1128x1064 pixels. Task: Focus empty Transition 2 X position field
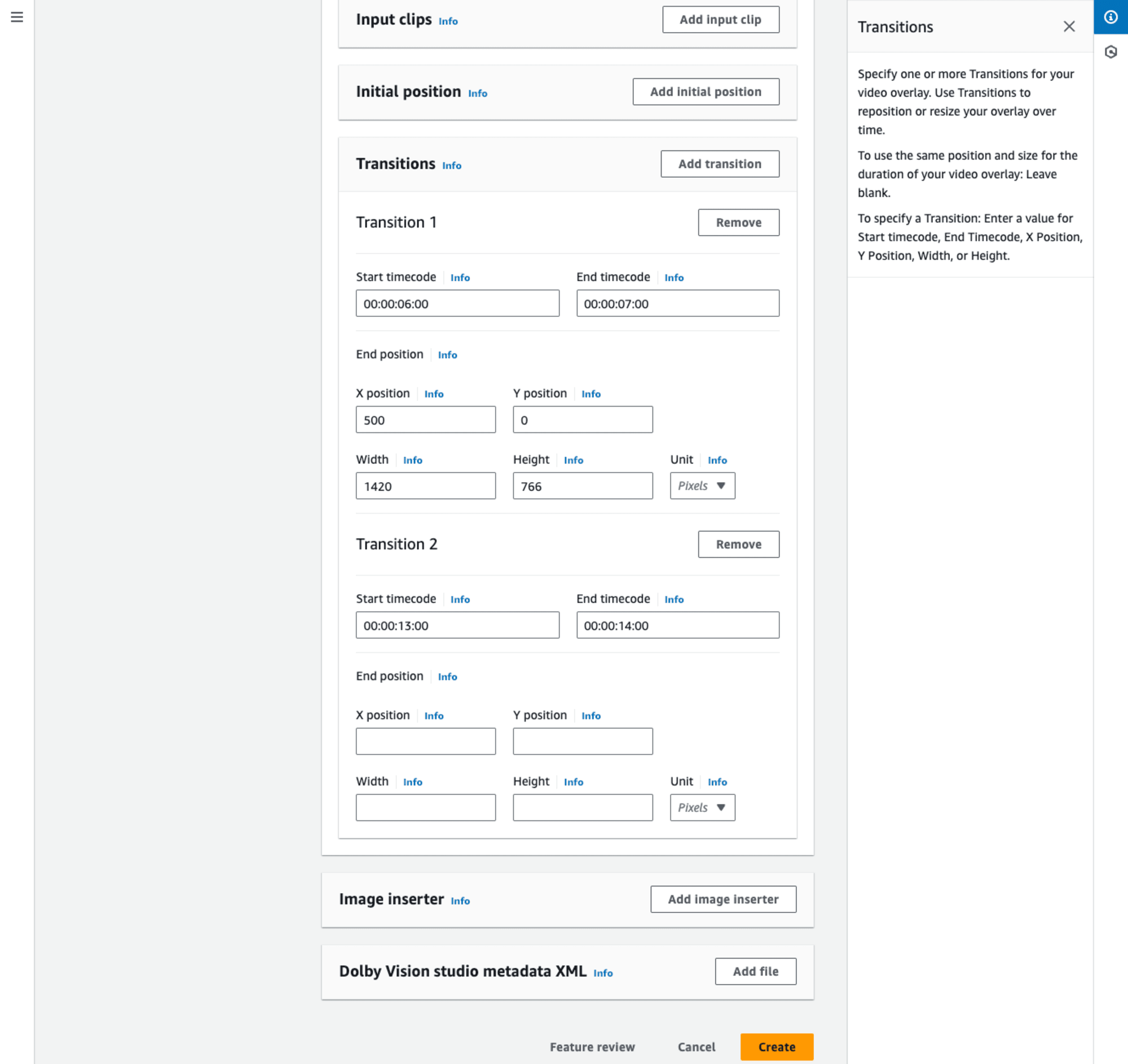pos(426,741)
